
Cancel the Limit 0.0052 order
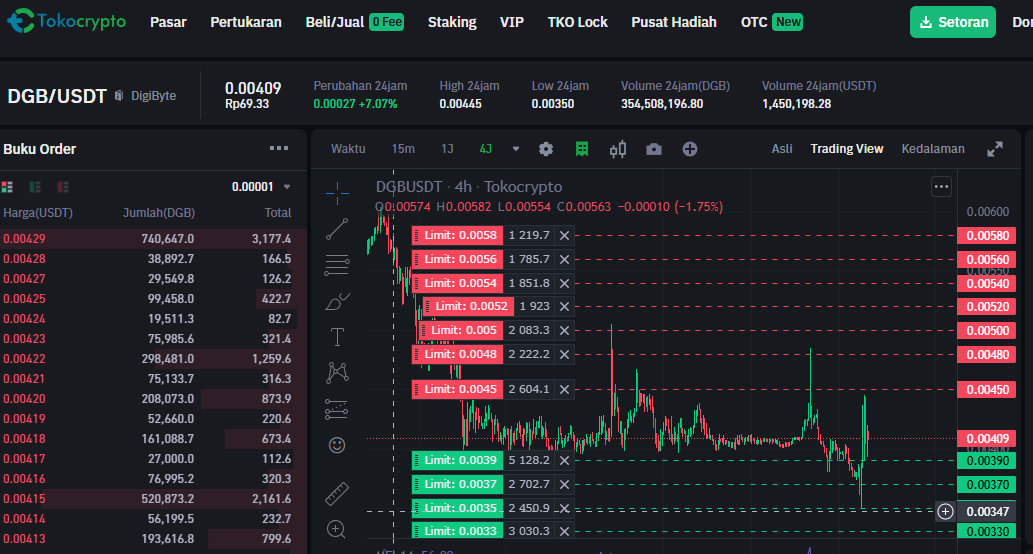pyautogui.click(x=565, y=306)
